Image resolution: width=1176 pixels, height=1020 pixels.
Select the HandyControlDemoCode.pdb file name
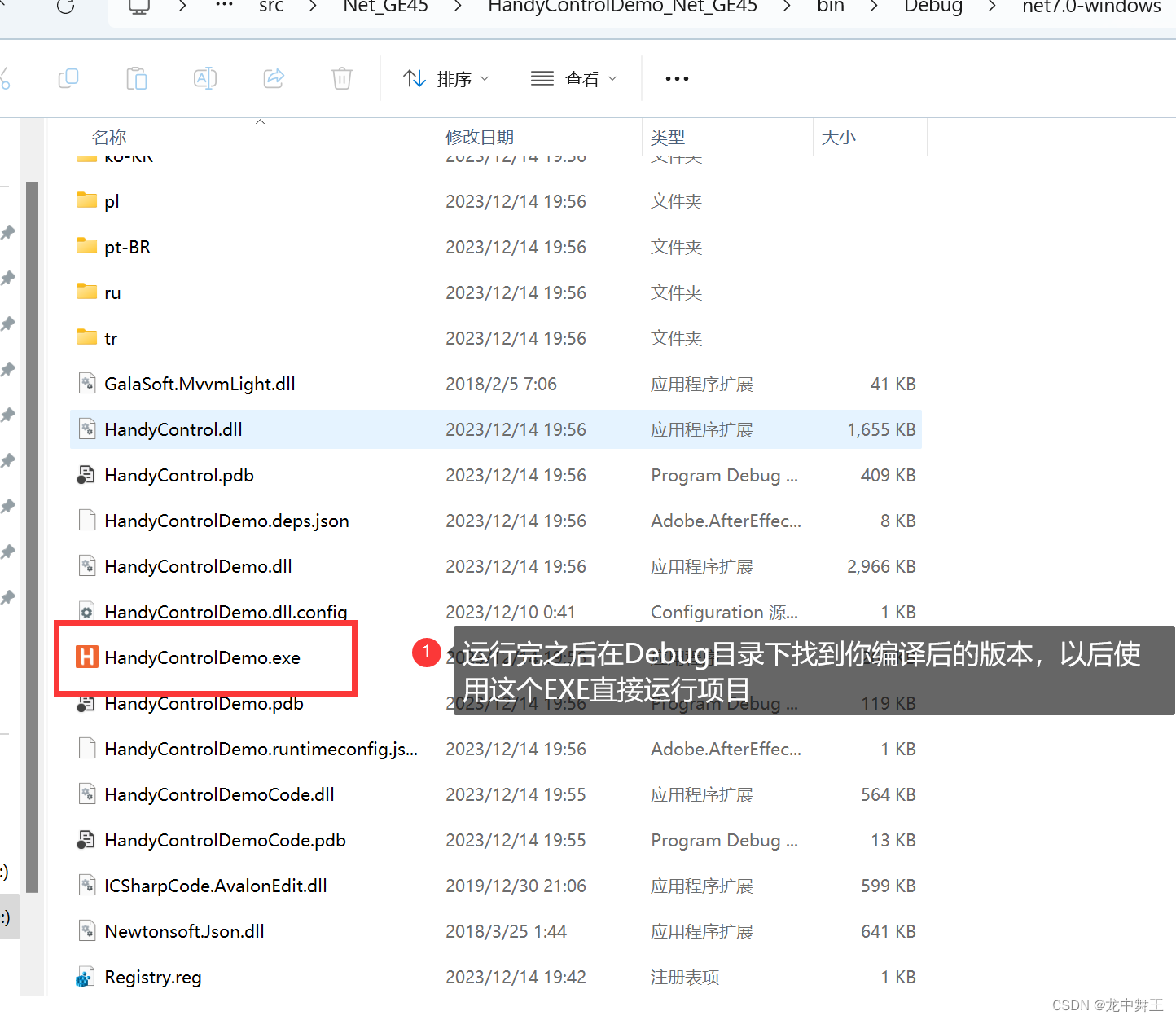(x=225, y=840)
